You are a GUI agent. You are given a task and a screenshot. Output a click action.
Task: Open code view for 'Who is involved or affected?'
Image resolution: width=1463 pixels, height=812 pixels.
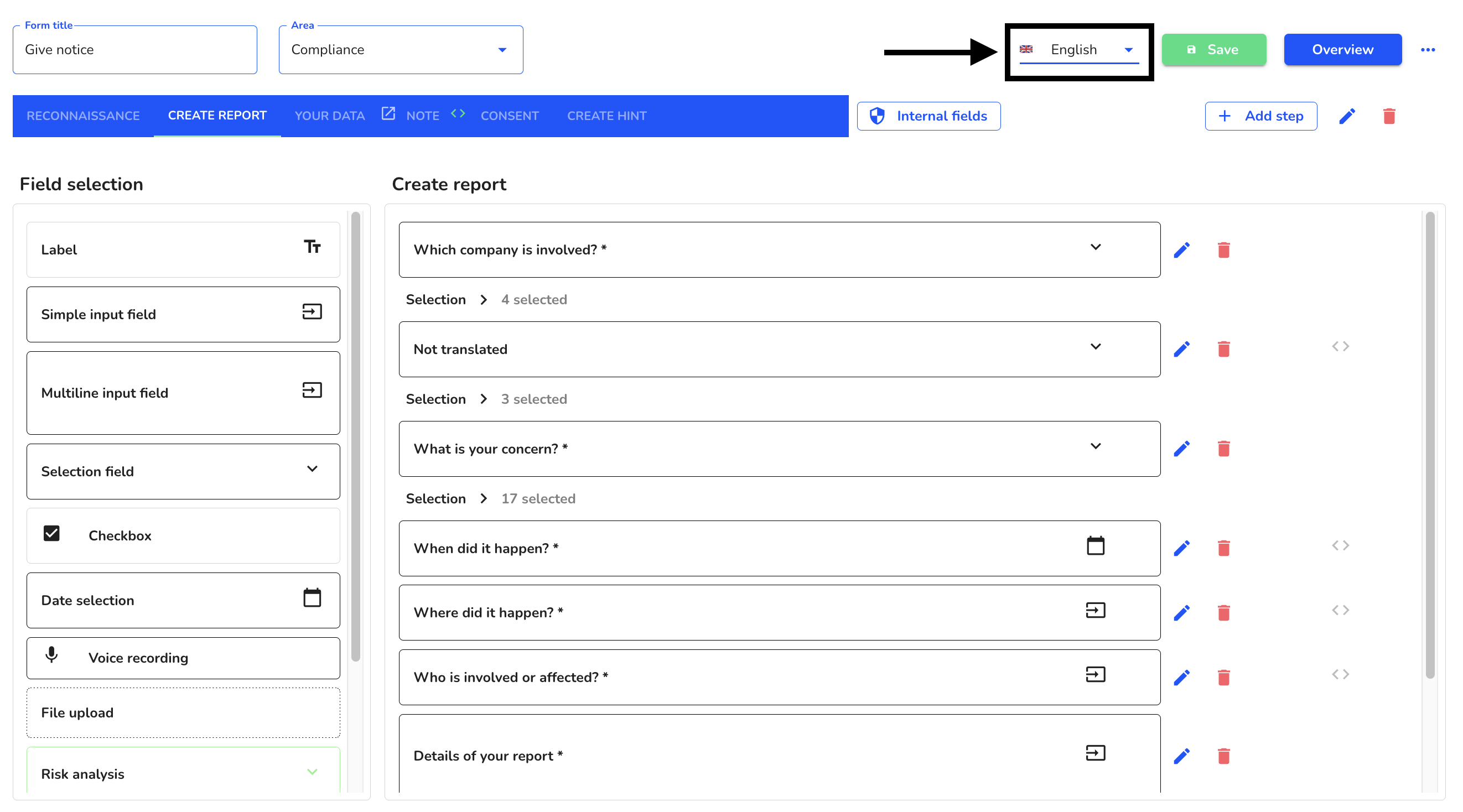[1340, 674]
